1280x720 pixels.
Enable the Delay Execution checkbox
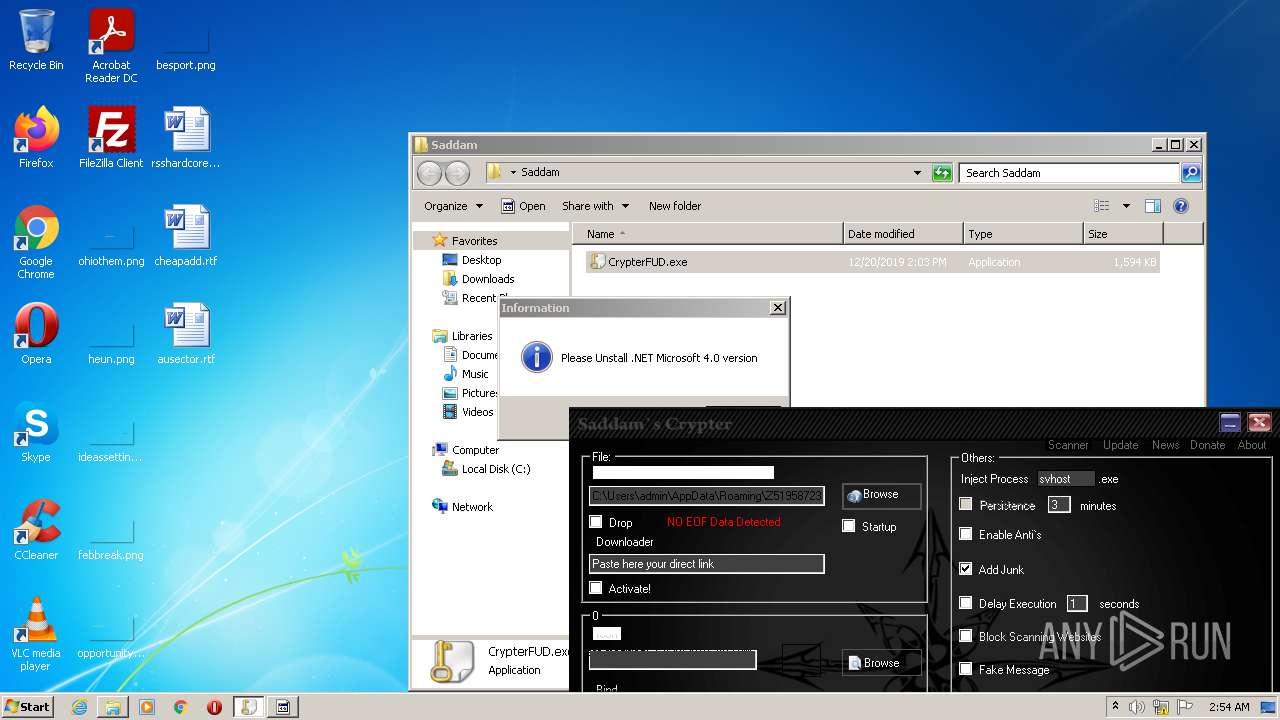point(965,603)
